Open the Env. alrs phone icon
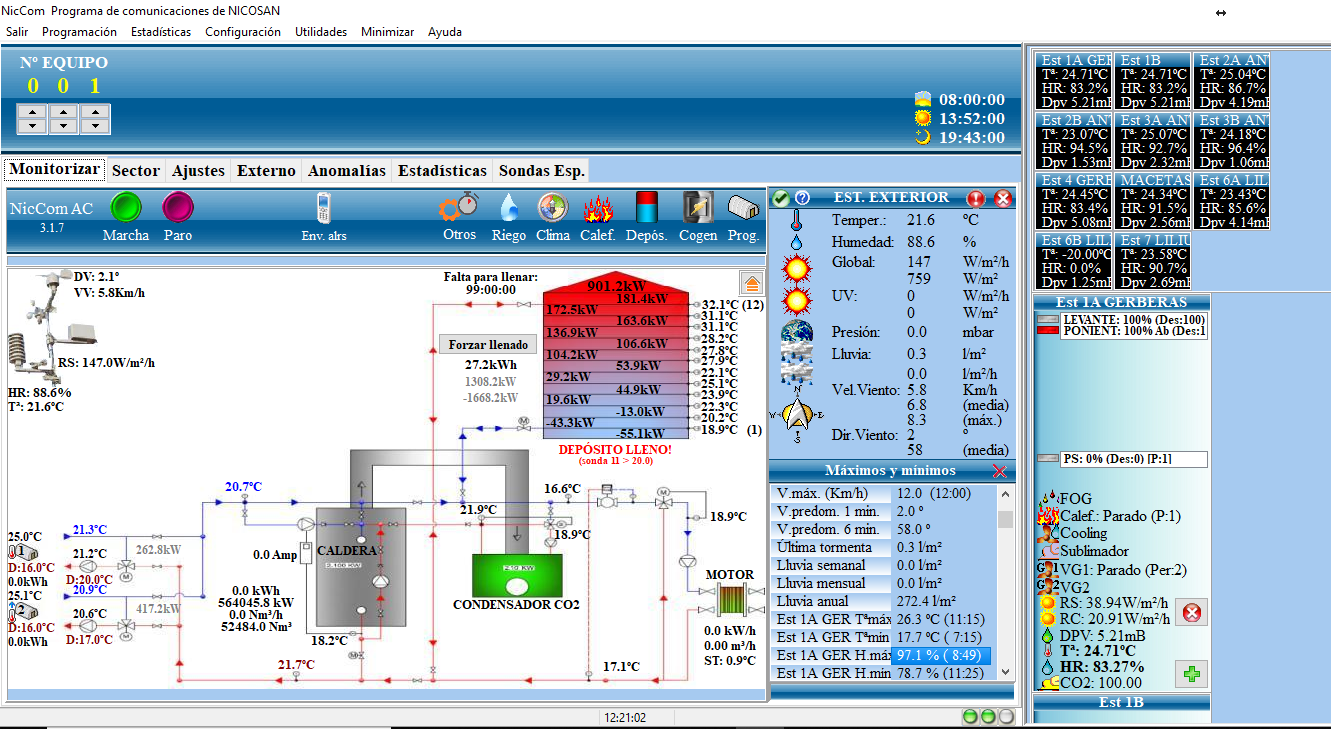Image resolution: width=1331 pixels, height=729 pixels. (324, 207)
